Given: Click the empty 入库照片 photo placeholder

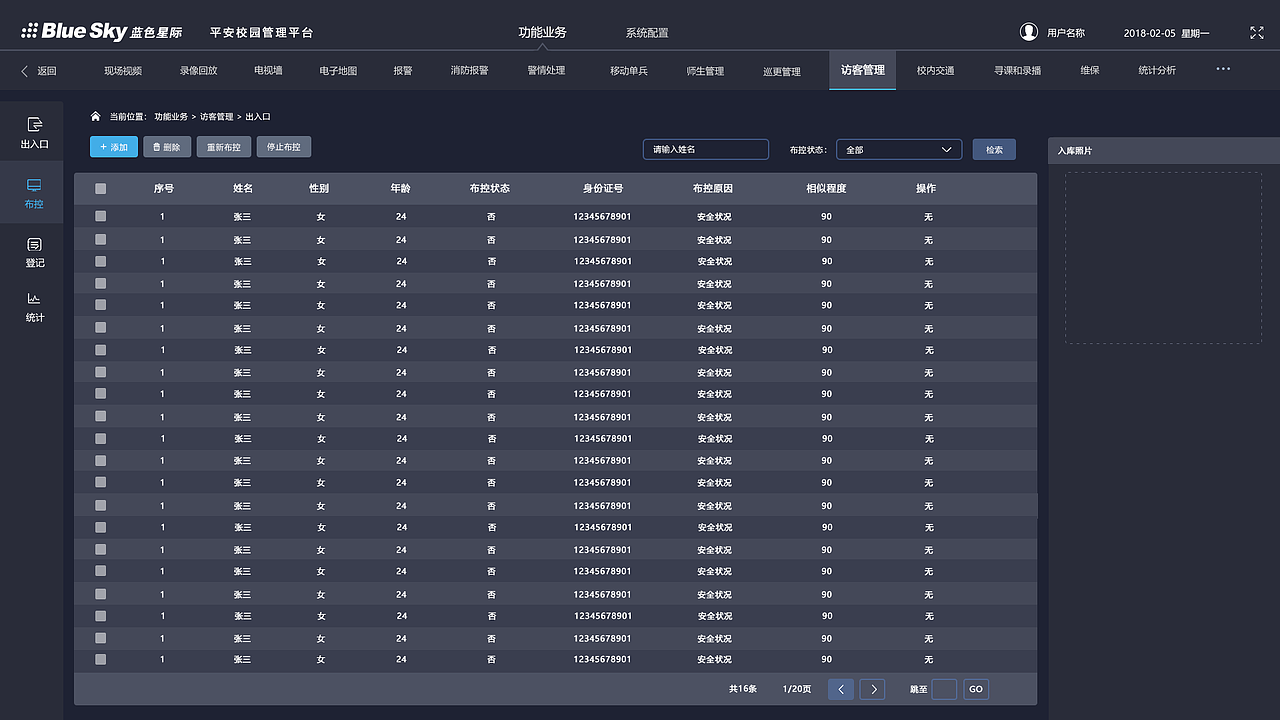Looking at the screenshot, I should [x=1163, y=258].
